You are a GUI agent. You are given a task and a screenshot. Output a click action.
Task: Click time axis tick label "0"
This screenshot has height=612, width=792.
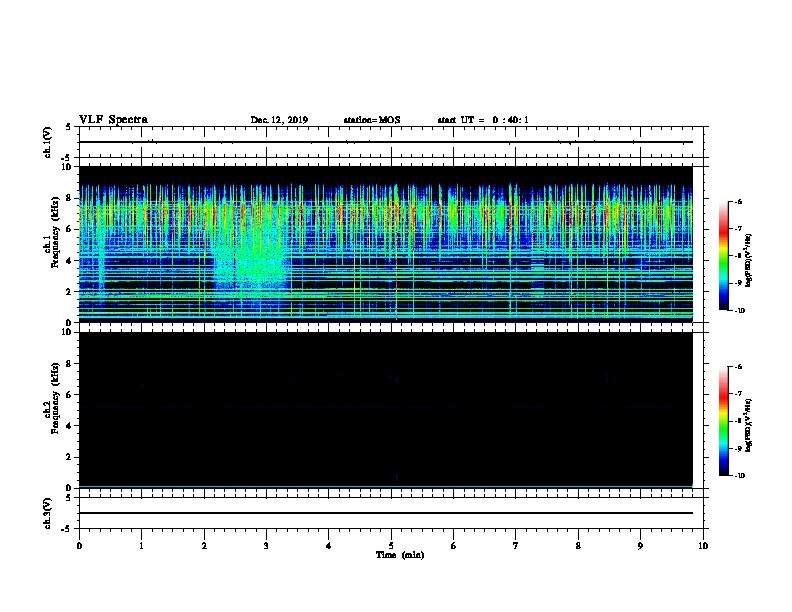coord(79,546)
